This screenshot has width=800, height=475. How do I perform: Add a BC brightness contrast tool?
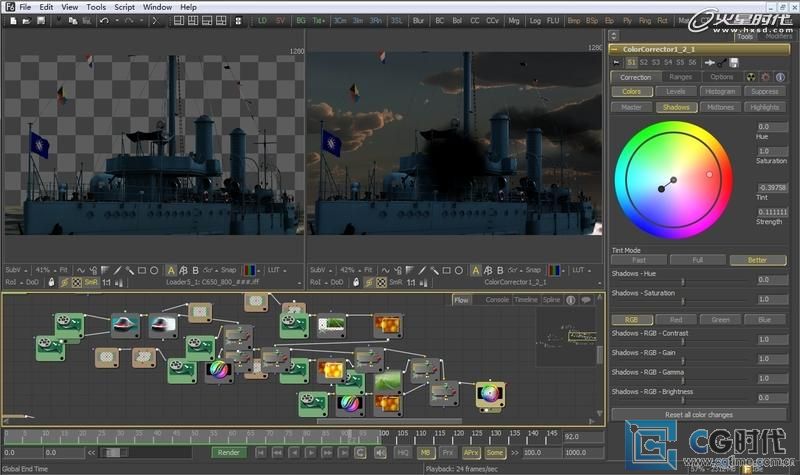440,21
